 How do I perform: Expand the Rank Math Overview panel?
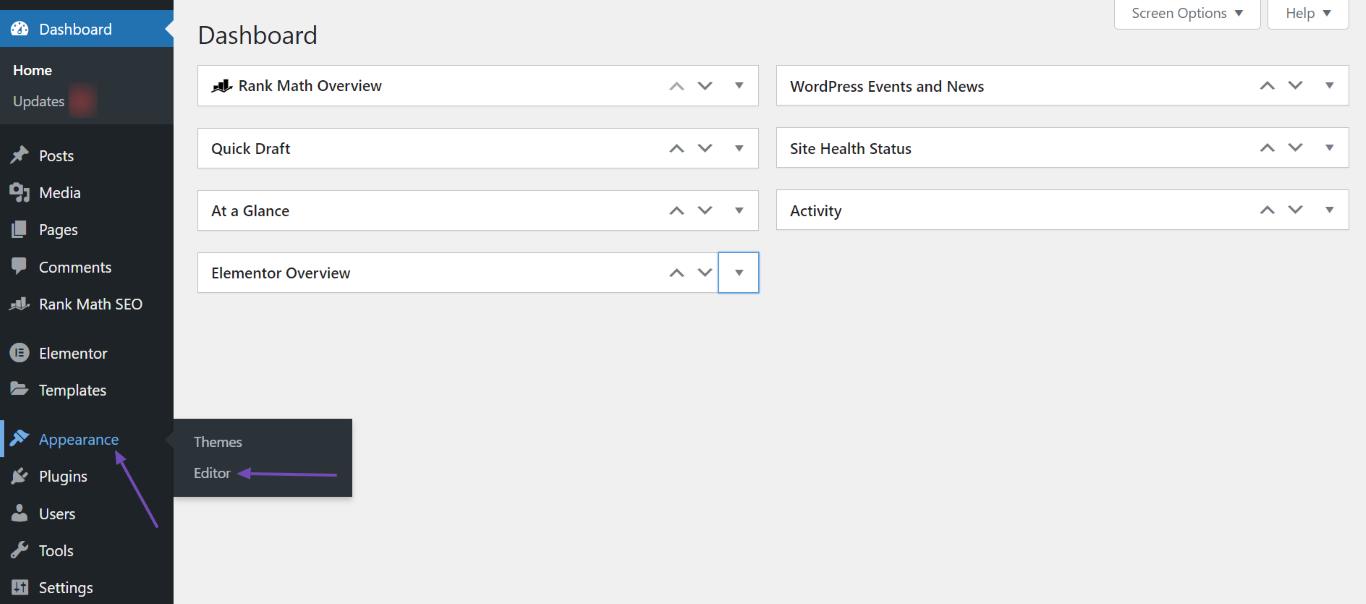coord(739,86)
